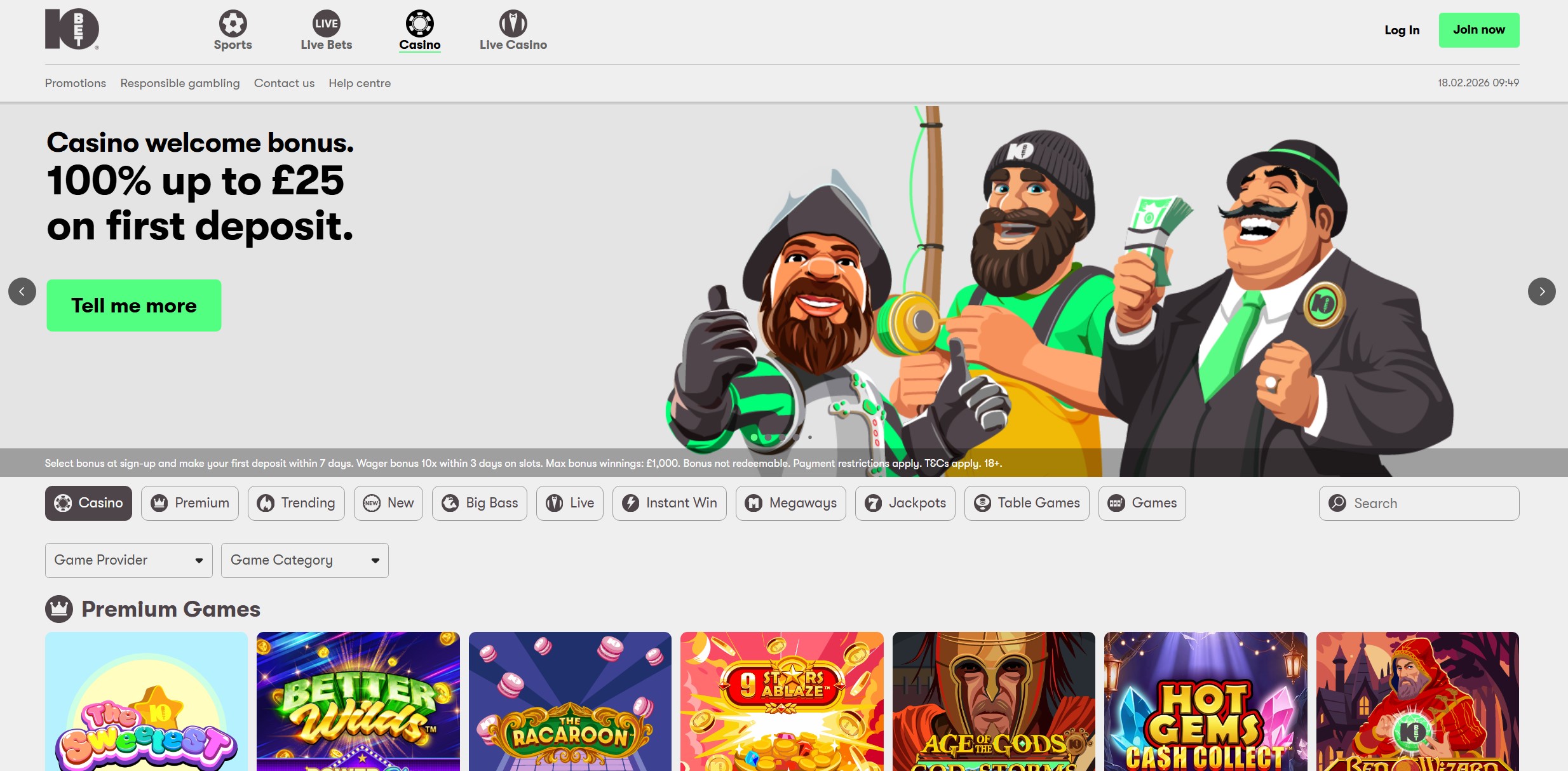1568x771 pixels.
Task: Expand the Game Provider dropdown
Action: (128, 560)
